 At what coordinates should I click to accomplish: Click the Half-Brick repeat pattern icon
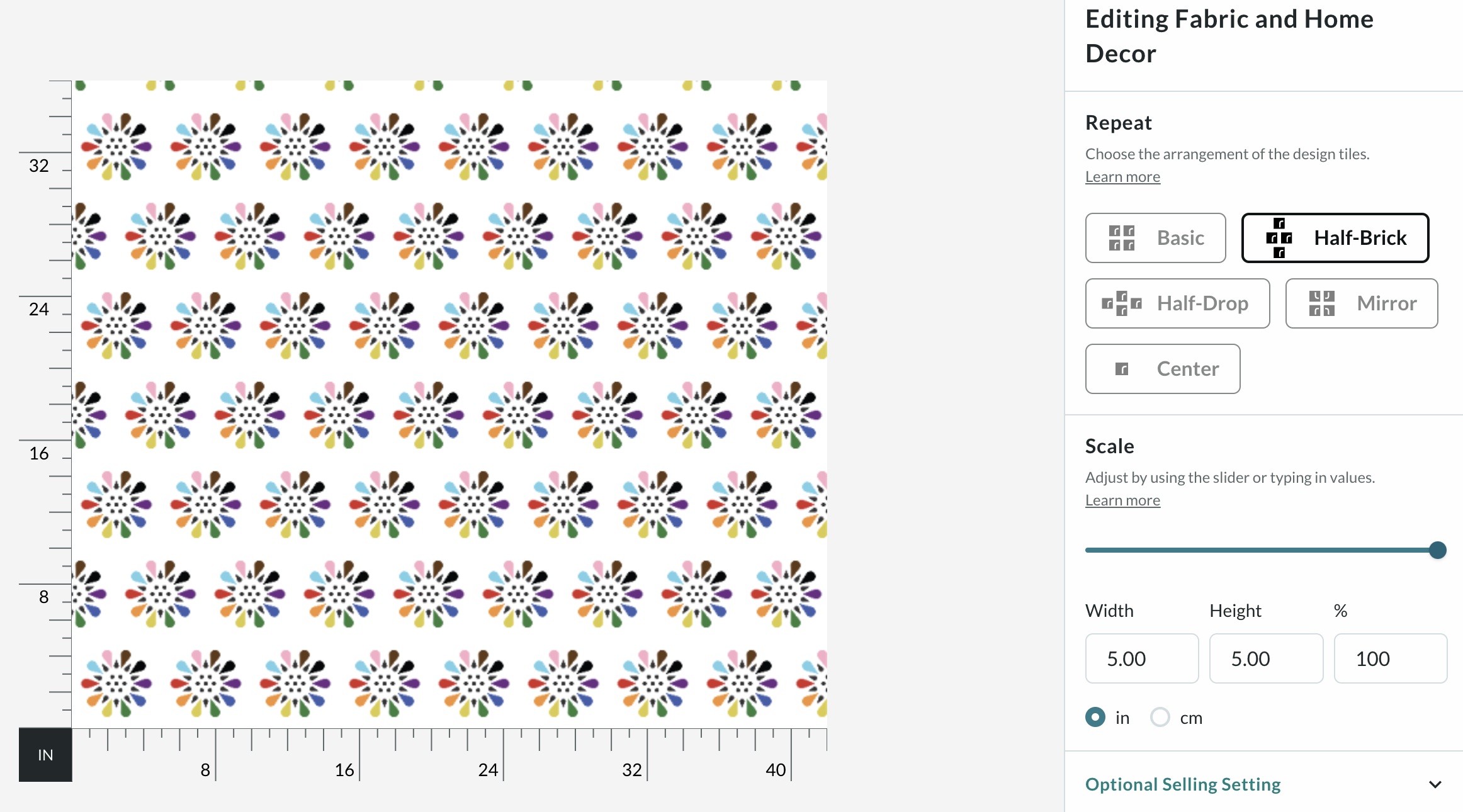[1279, 238]
